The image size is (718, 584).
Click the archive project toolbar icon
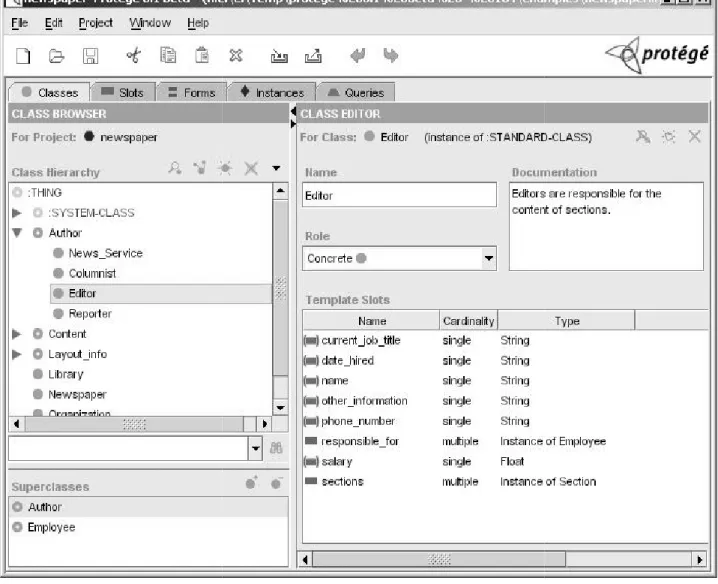click(279, 56)
